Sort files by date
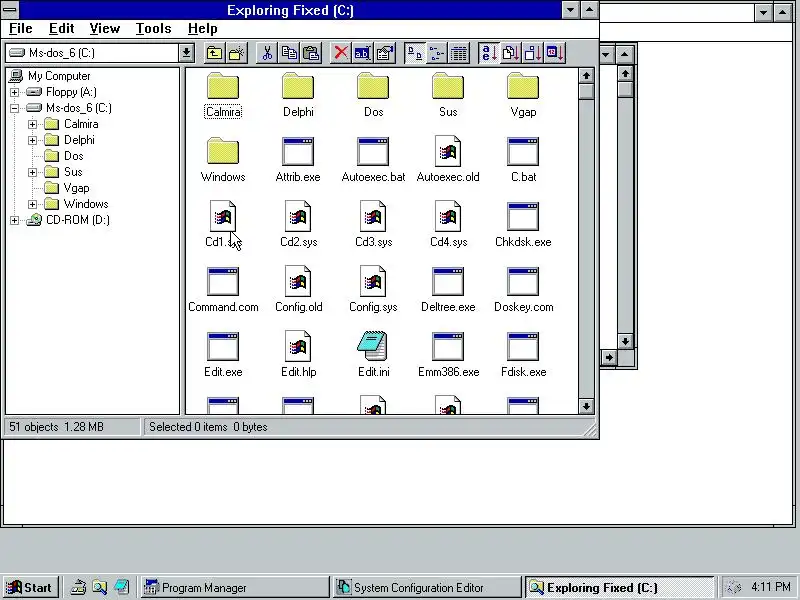800x600 pixels. (x=555, y=53)
